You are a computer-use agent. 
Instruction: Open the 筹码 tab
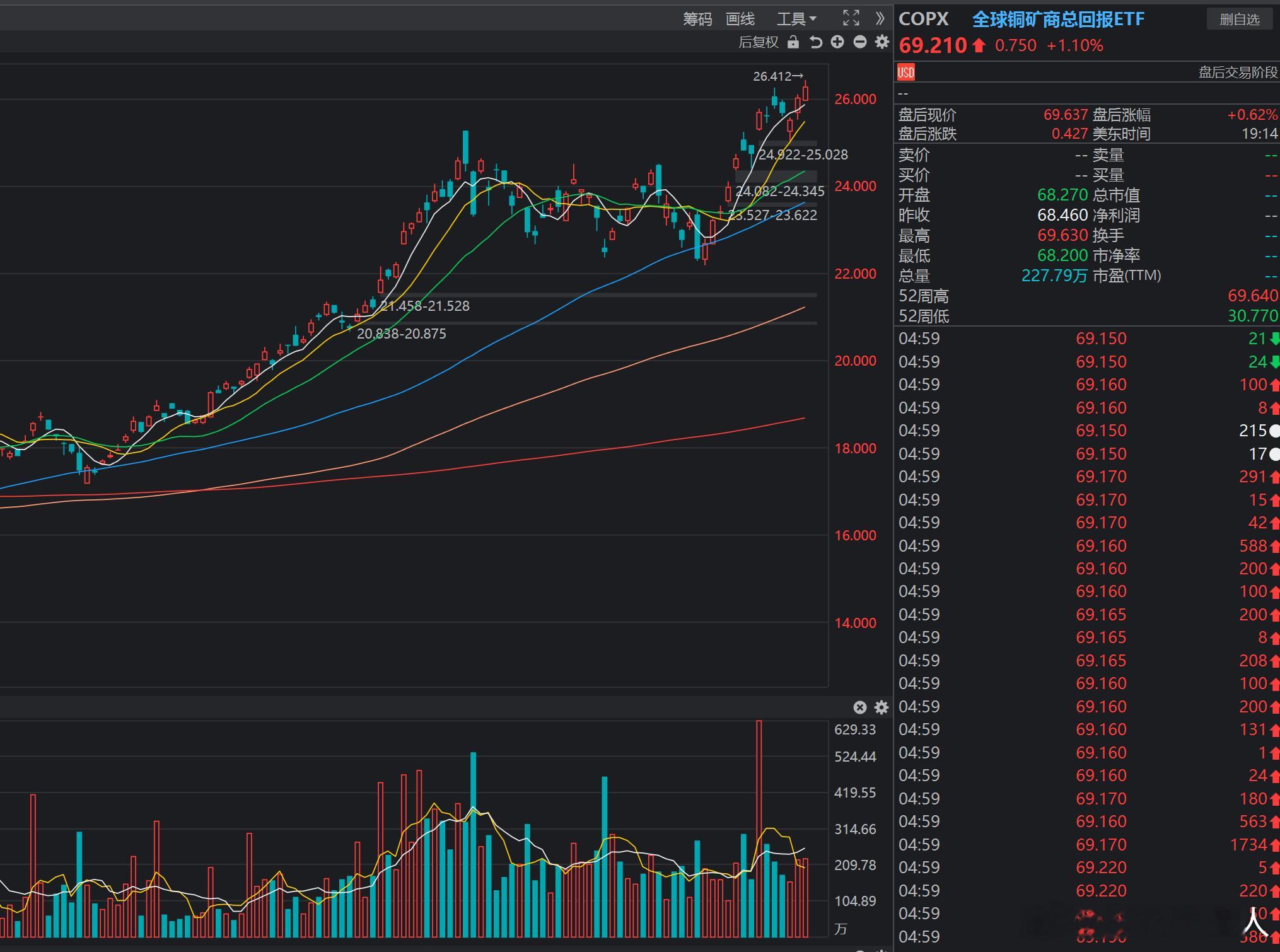point(697,19)
